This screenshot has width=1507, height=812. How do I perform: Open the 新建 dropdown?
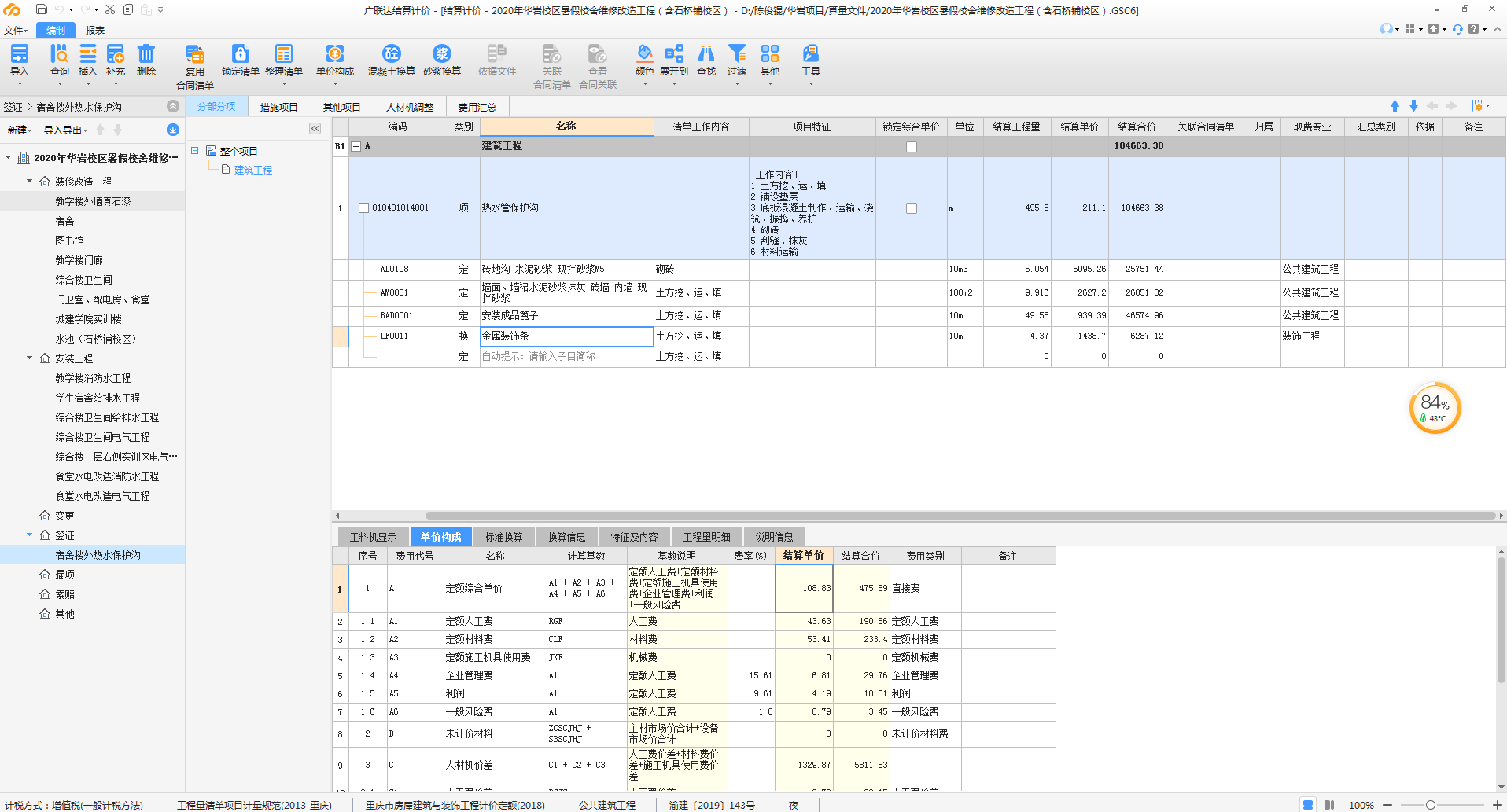point(19,130)
